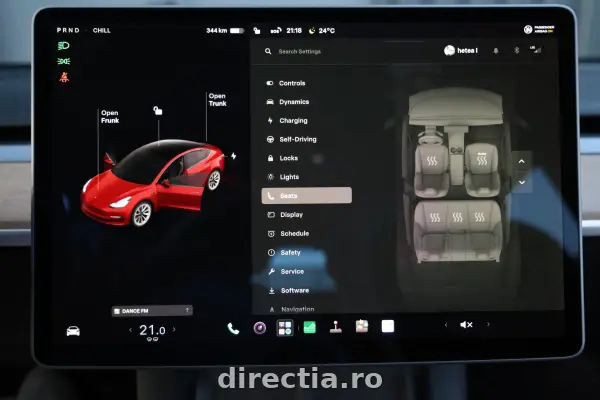Toggle driver seat heater

[x=432, y=161]
